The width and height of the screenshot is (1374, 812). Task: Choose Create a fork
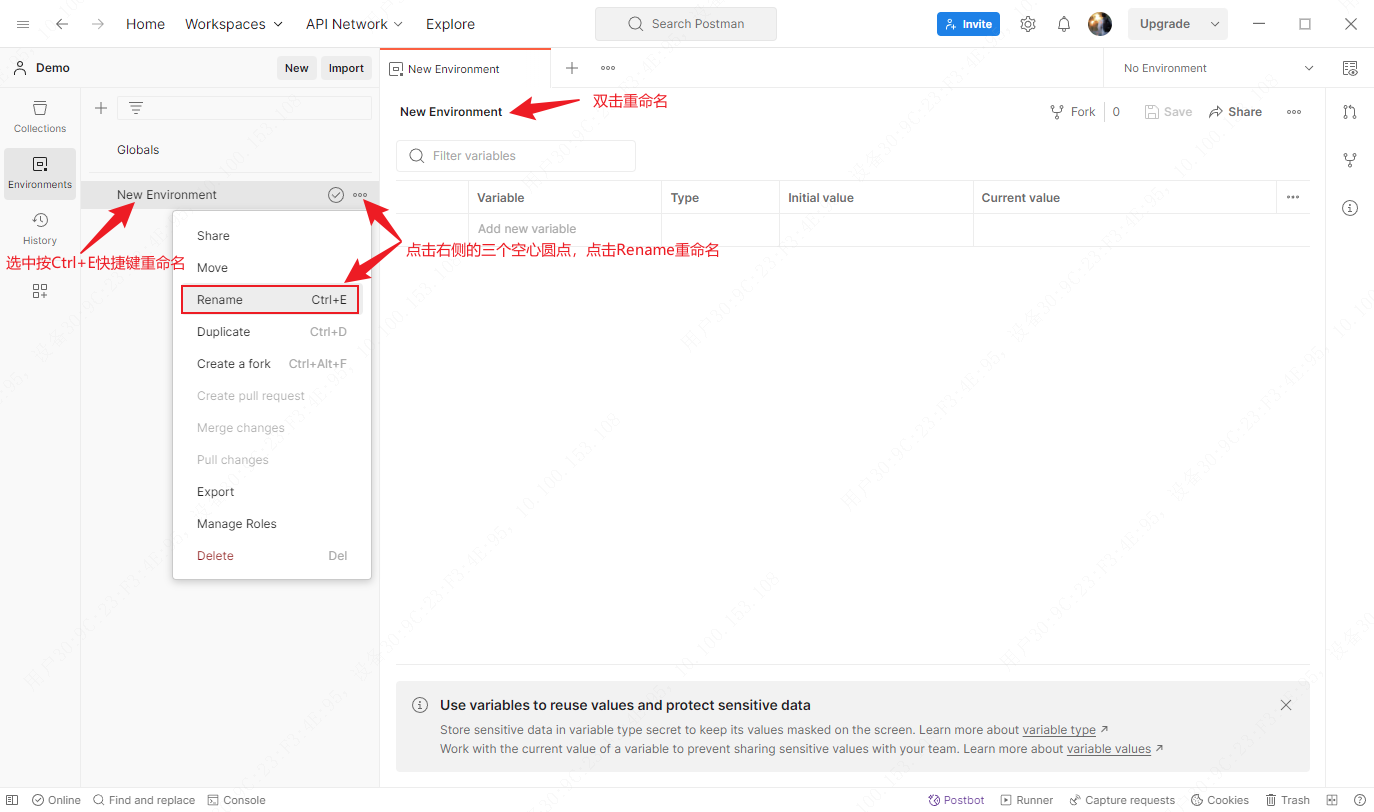[x=271, y=364]
